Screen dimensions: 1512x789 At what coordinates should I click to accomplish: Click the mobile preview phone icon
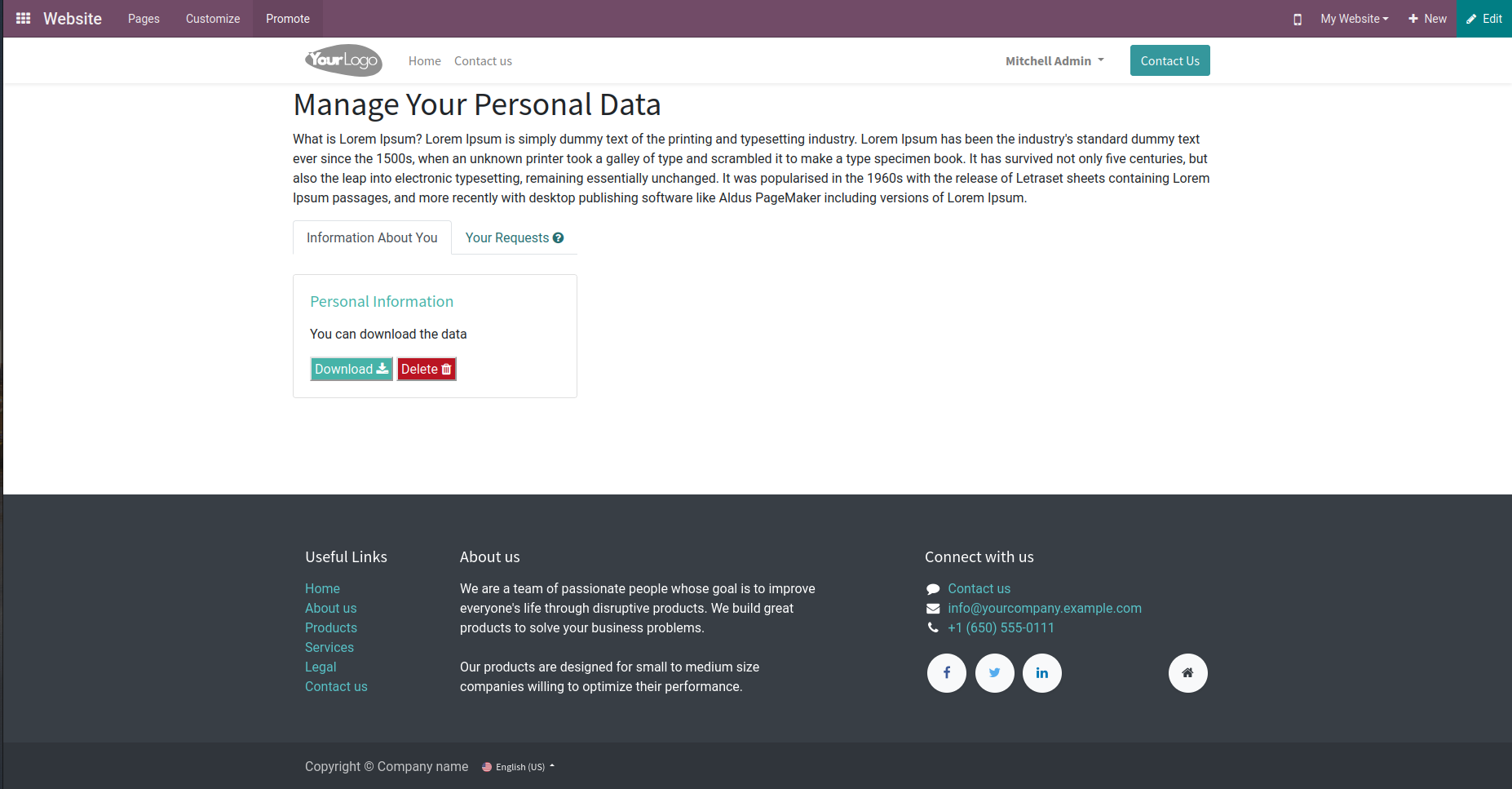1298,19
